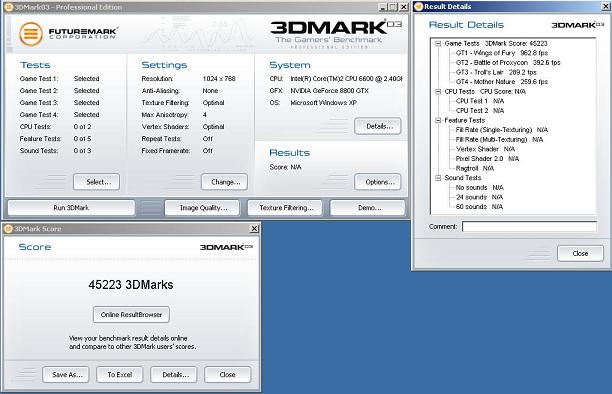Export score with To Excel button

[x=119, y=374]
